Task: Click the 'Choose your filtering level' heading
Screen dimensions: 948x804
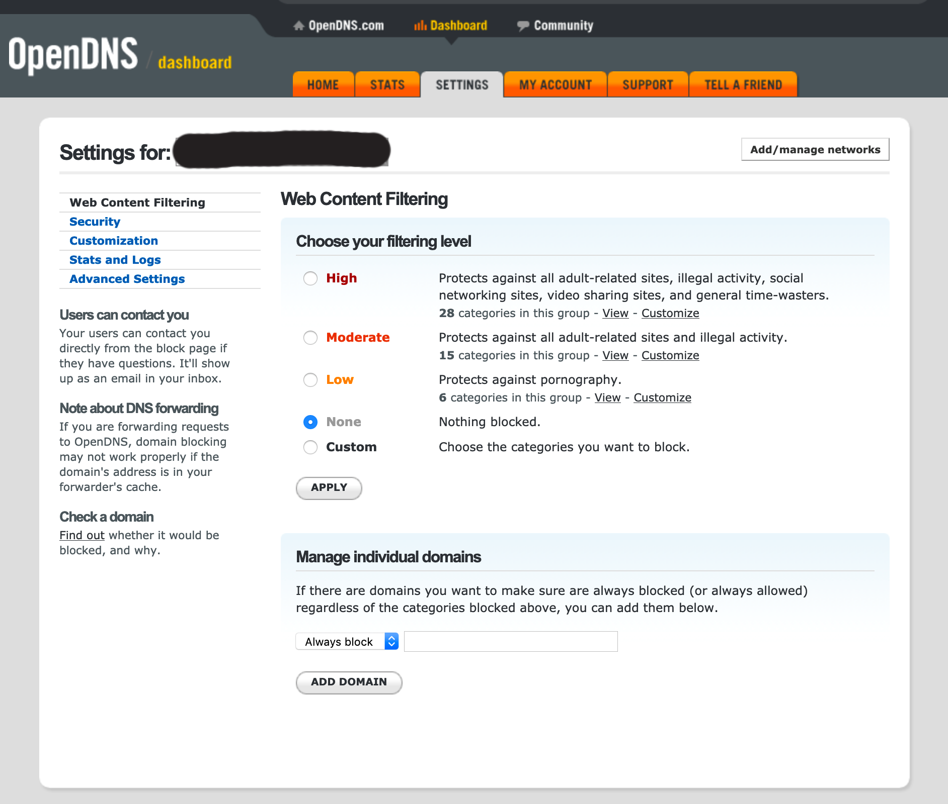Action: (x=383, y=242)
